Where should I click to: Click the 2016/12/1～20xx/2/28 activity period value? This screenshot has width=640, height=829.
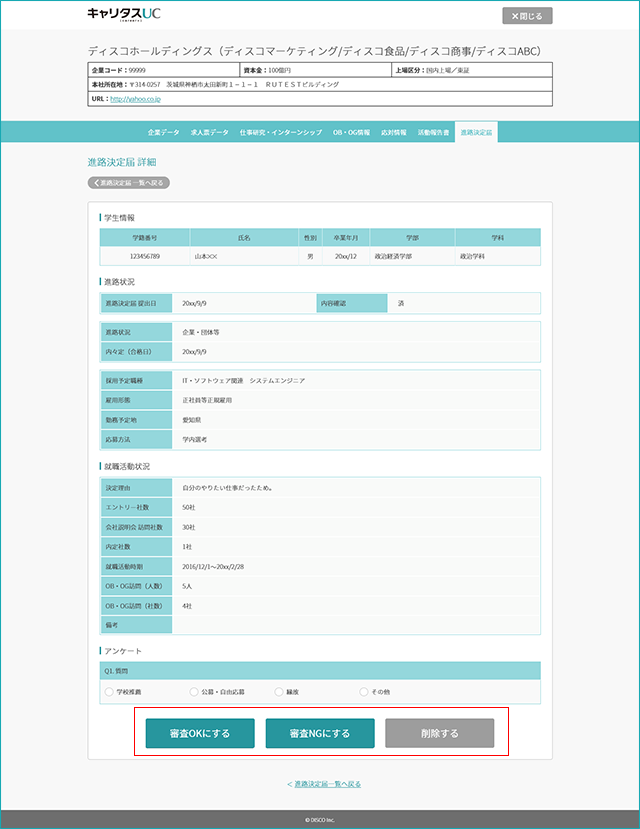[213, 566]
